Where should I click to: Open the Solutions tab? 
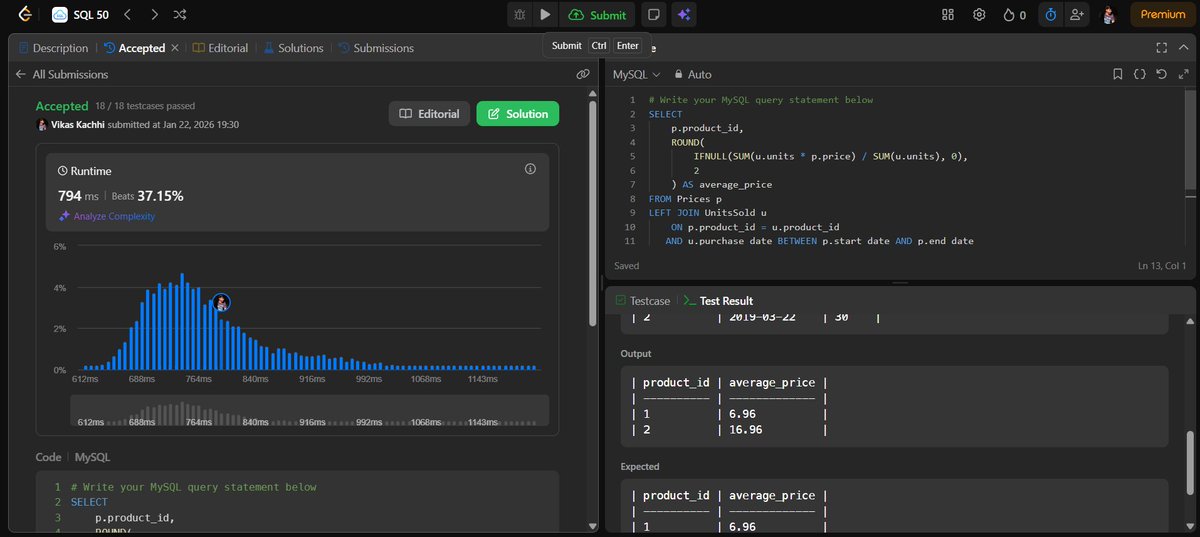pyautogui.click(x=294, y=48)
